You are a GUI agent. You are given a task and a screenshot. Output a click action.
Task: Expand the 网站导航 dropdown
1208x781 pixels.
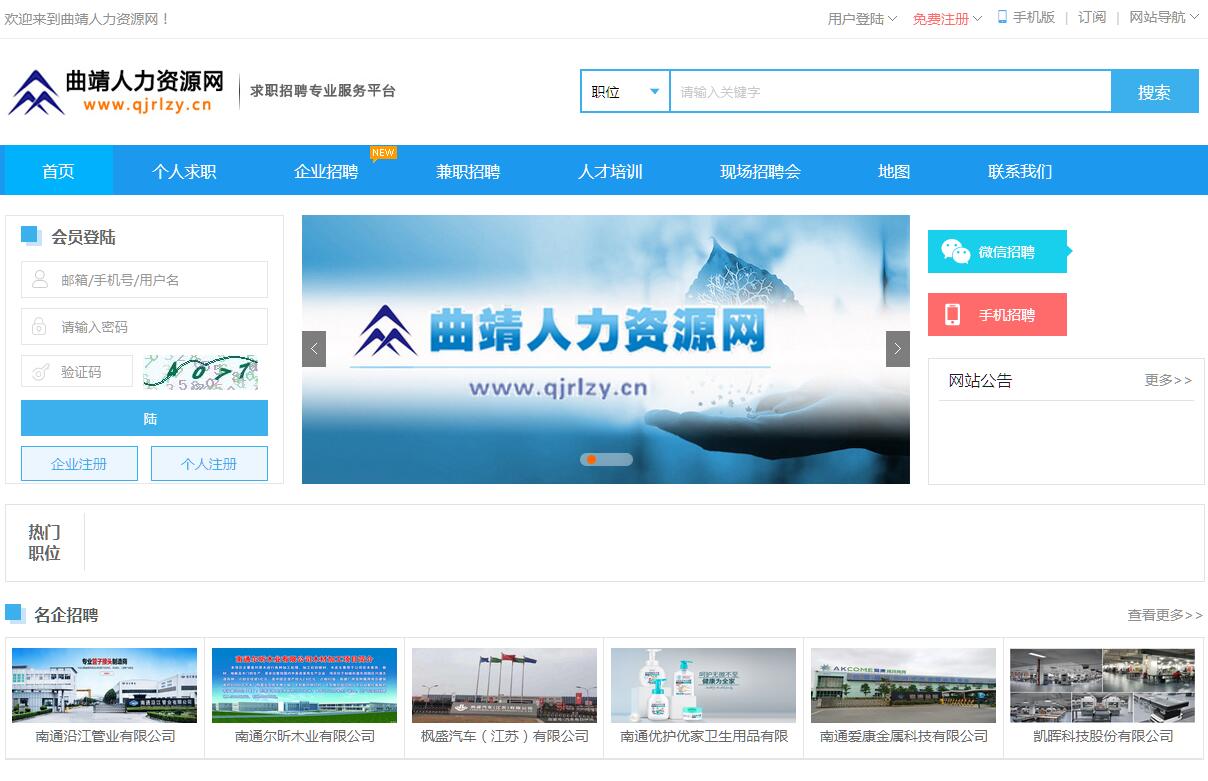click(1163, 17)
